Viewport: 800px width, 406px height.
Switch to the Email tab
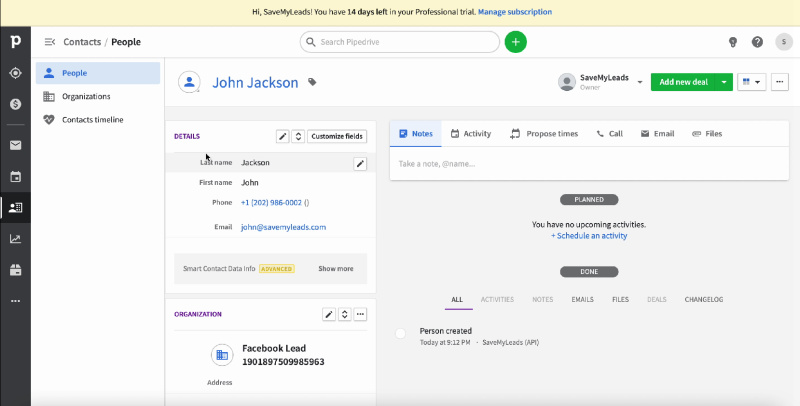pyautogui.click(x=657, y=134)
